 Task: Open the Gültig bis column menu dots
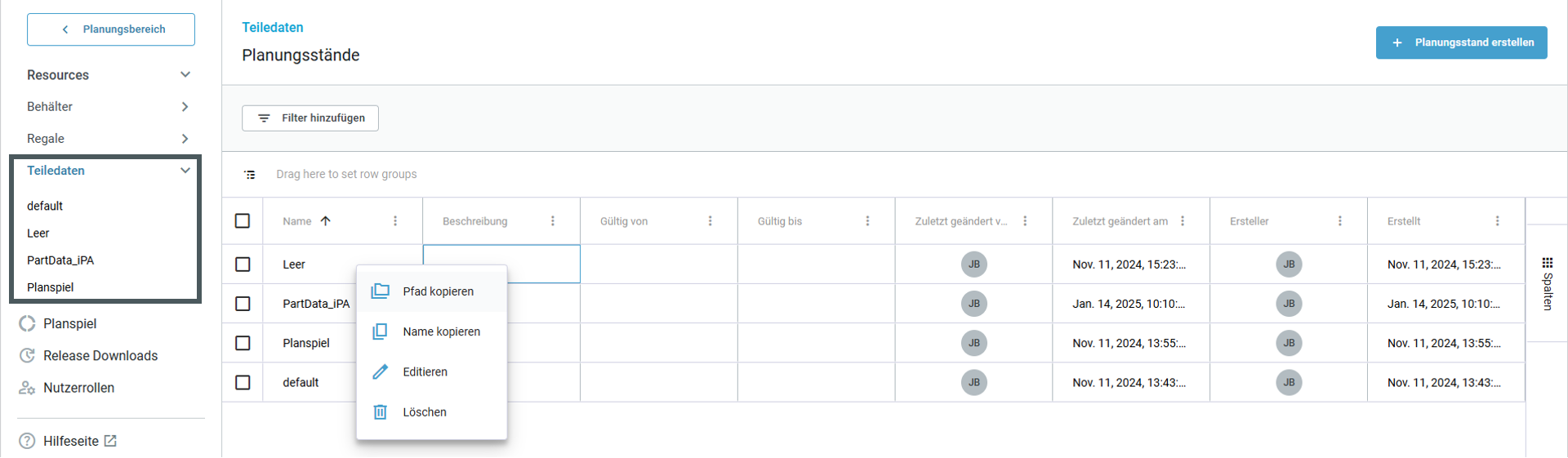tap(867, 221)
